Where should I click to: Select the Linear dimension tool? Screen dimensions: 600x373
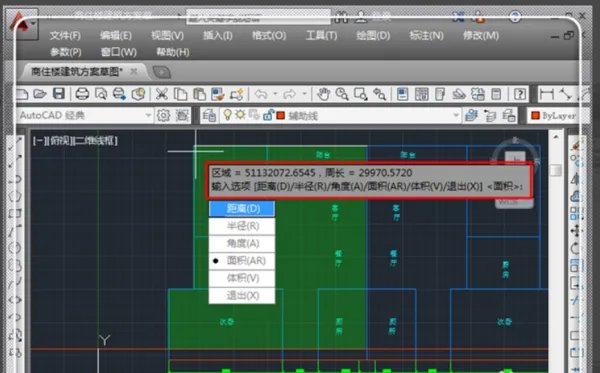click(x=546, y=94)
